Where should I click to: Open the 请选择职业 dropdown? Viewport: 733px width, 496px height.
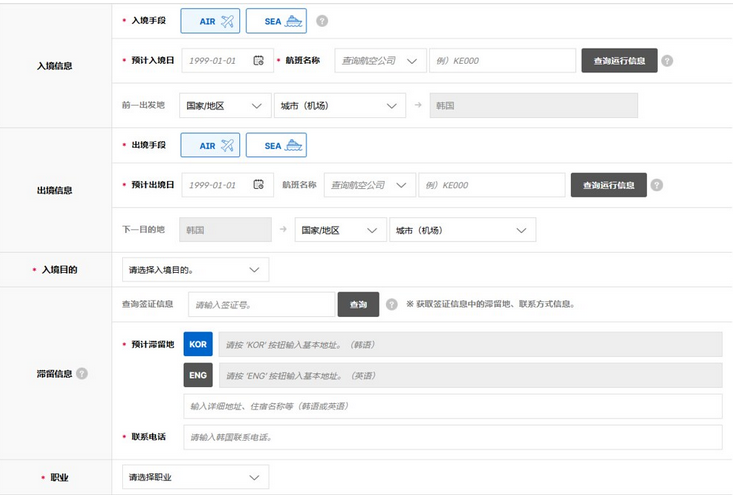coord(195,477)
